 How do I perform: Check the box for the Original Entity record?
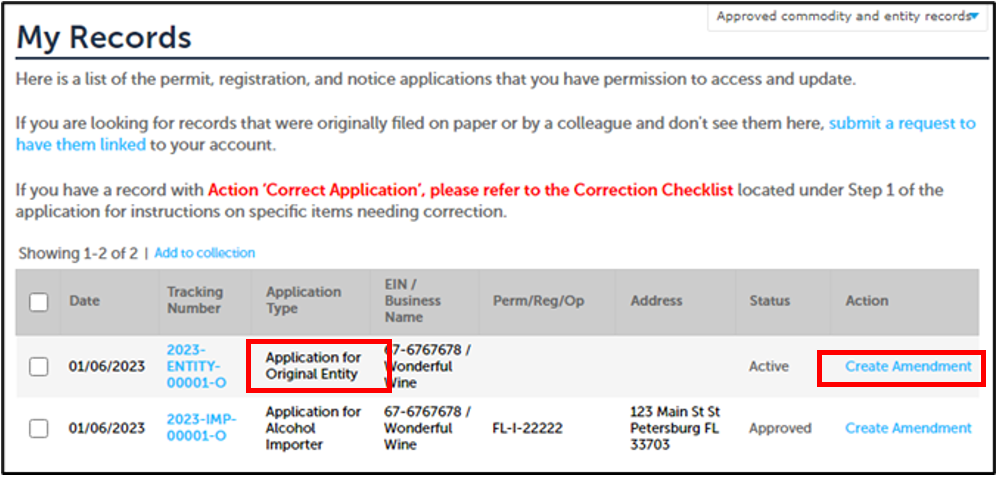coord(38,367)
